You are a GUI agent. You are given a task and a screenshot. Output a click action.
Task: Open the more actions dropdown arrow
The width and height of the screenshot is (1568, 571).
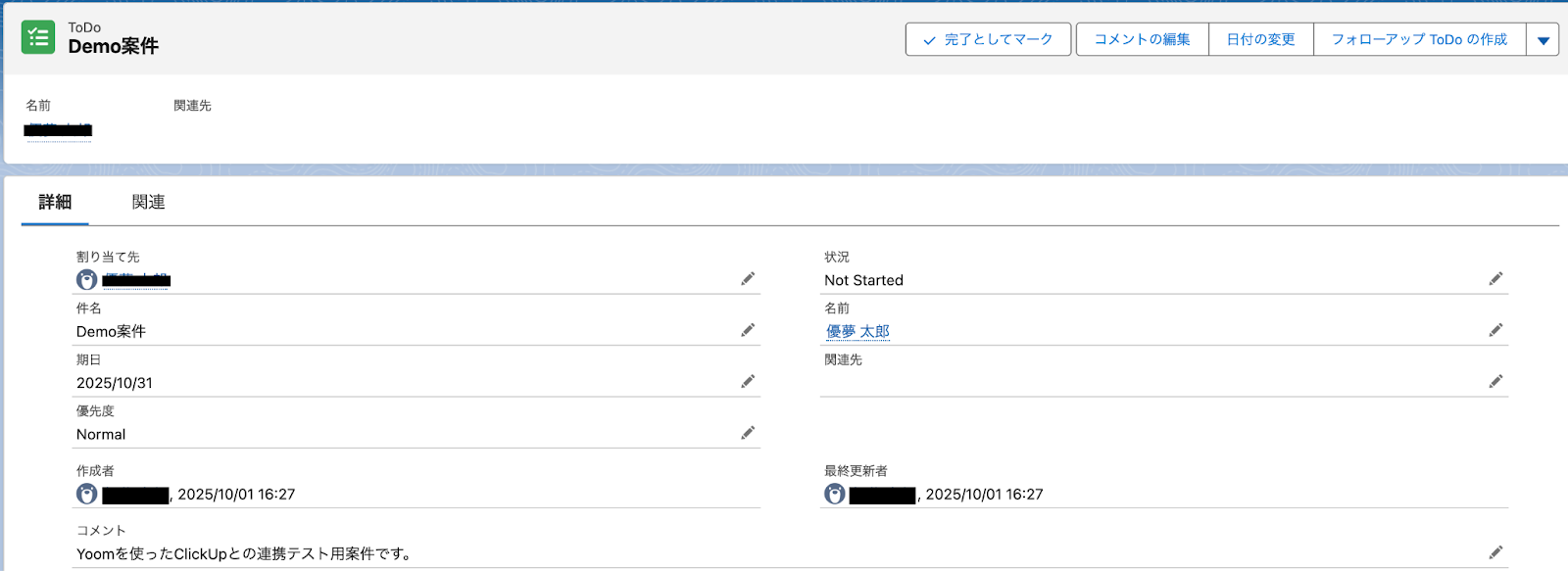pyautogui.click(x=1543, y=40)
